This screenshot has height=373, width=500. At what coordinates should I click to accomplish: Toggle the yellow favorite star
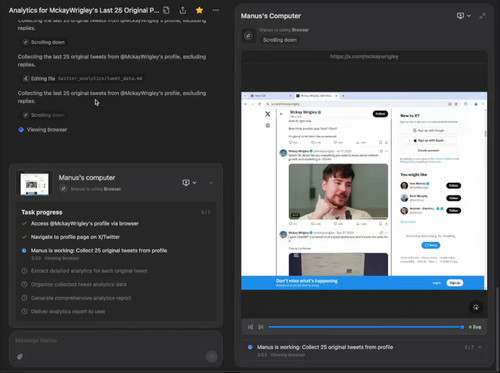point(199,10)
